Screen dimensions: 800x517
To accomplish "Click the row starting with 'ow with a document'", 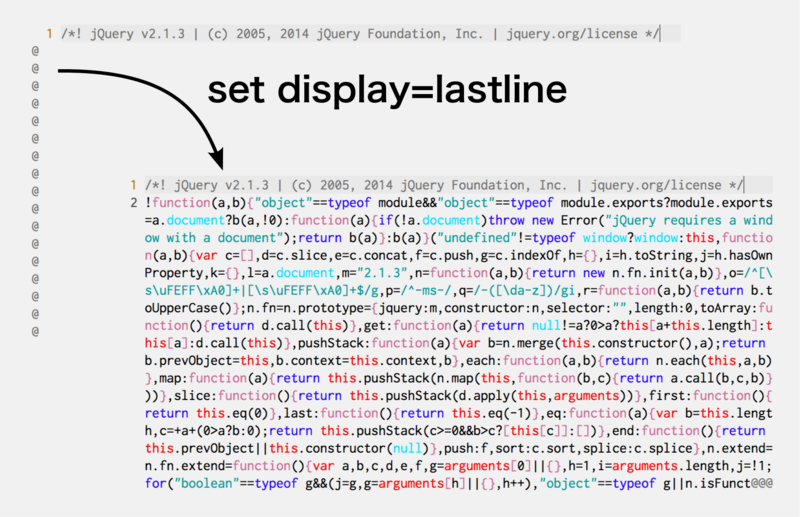I will [458, 238].
